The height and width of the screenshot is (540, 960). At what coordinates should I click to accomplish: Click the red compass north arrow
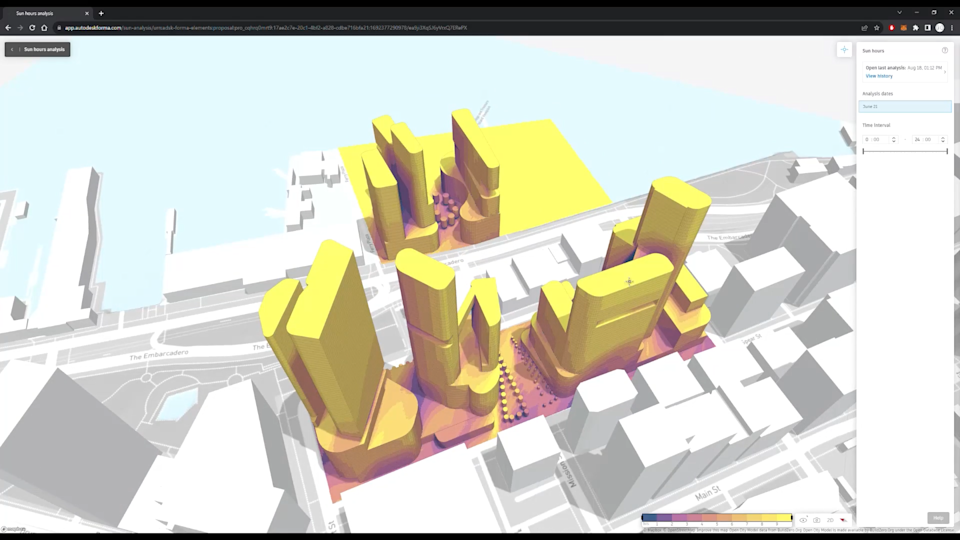click(x=843, y=520)
